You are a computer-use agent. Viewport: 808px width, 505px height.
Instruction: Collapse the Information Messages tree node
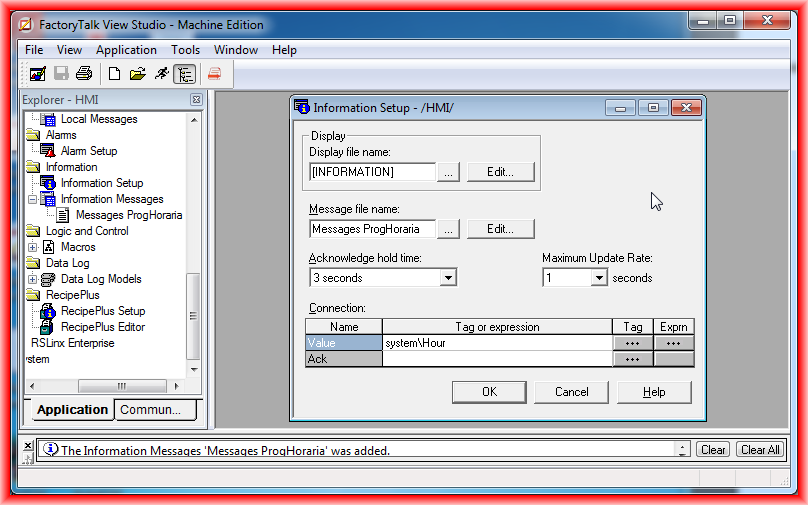tap(33, 199)
